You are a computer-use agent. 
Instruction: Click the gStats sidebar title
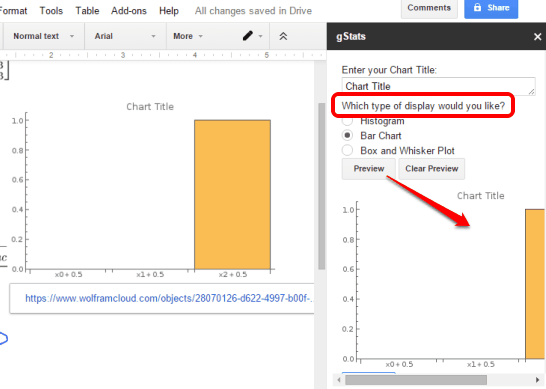351,37
